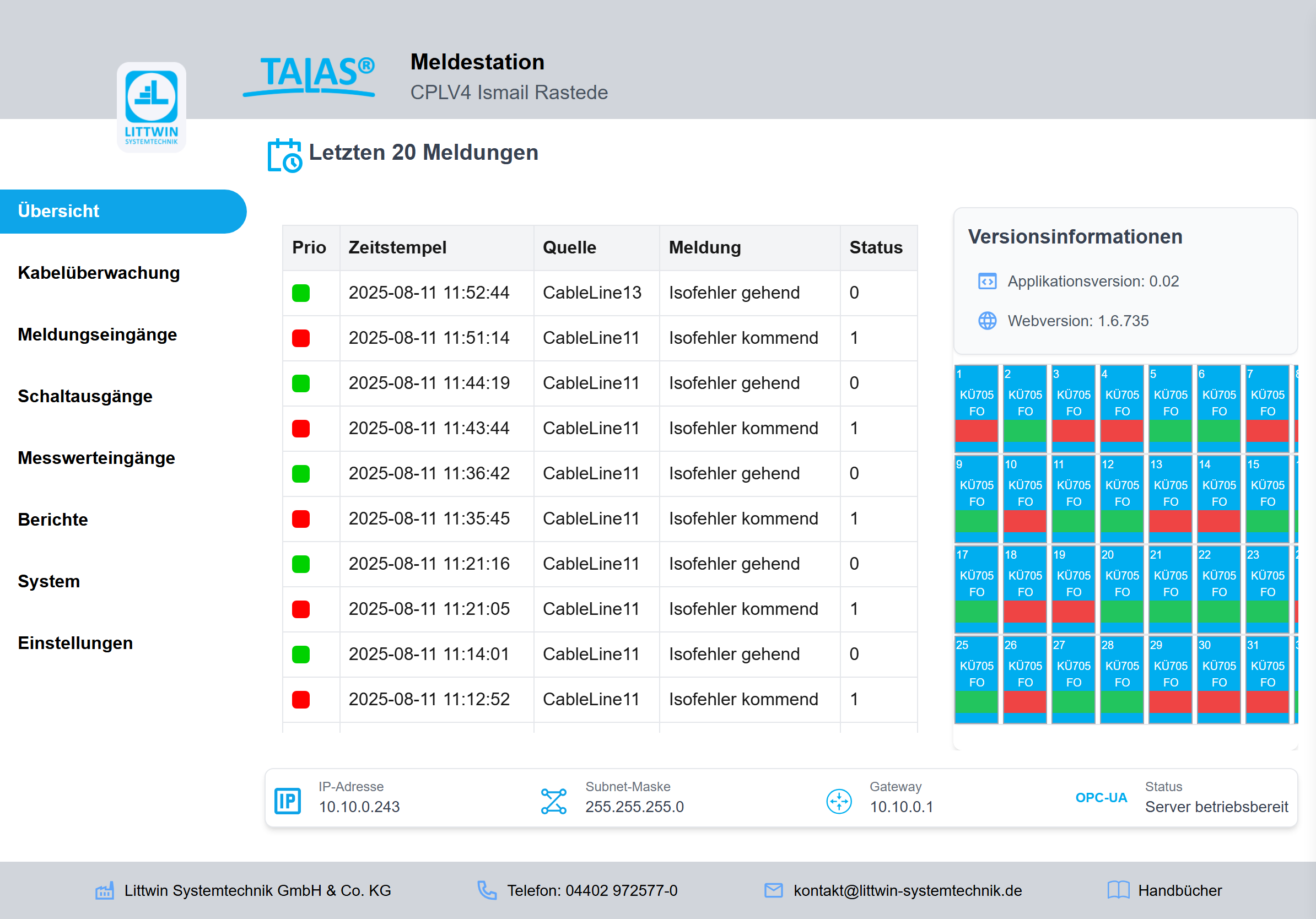The height and width of the screenshot is (919, 1316).
Task: Click kontakt@littwin-systemtechnik.de email link
Action: [x=907, y=890]
